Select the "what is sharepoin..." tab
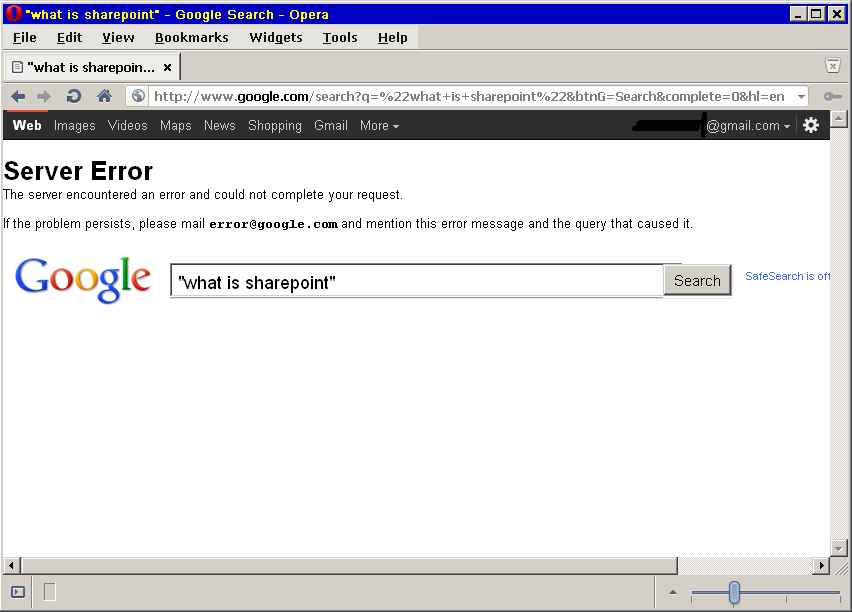Image resolution: width=852 pixels, height=612 pixels. coord(92,67)
